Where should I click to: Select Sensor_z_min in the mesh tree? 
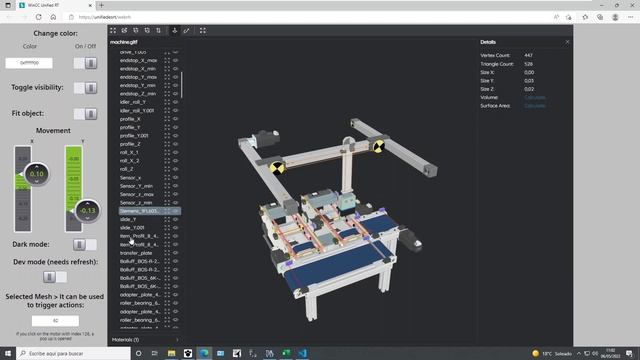[x=136, y=203]
